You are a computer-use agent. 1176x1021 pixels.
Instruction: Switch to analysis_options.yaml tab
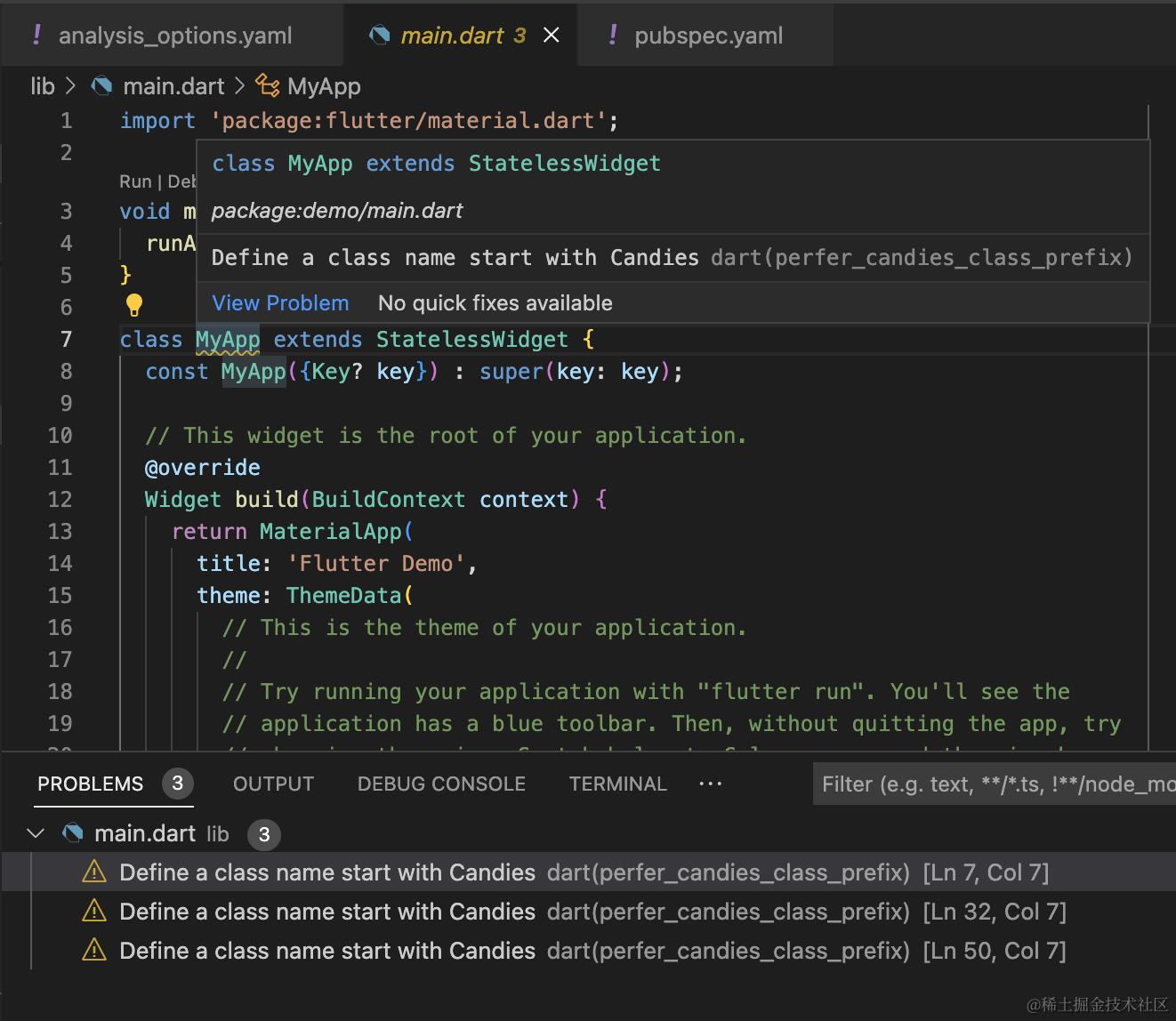(x=174, y=36)
